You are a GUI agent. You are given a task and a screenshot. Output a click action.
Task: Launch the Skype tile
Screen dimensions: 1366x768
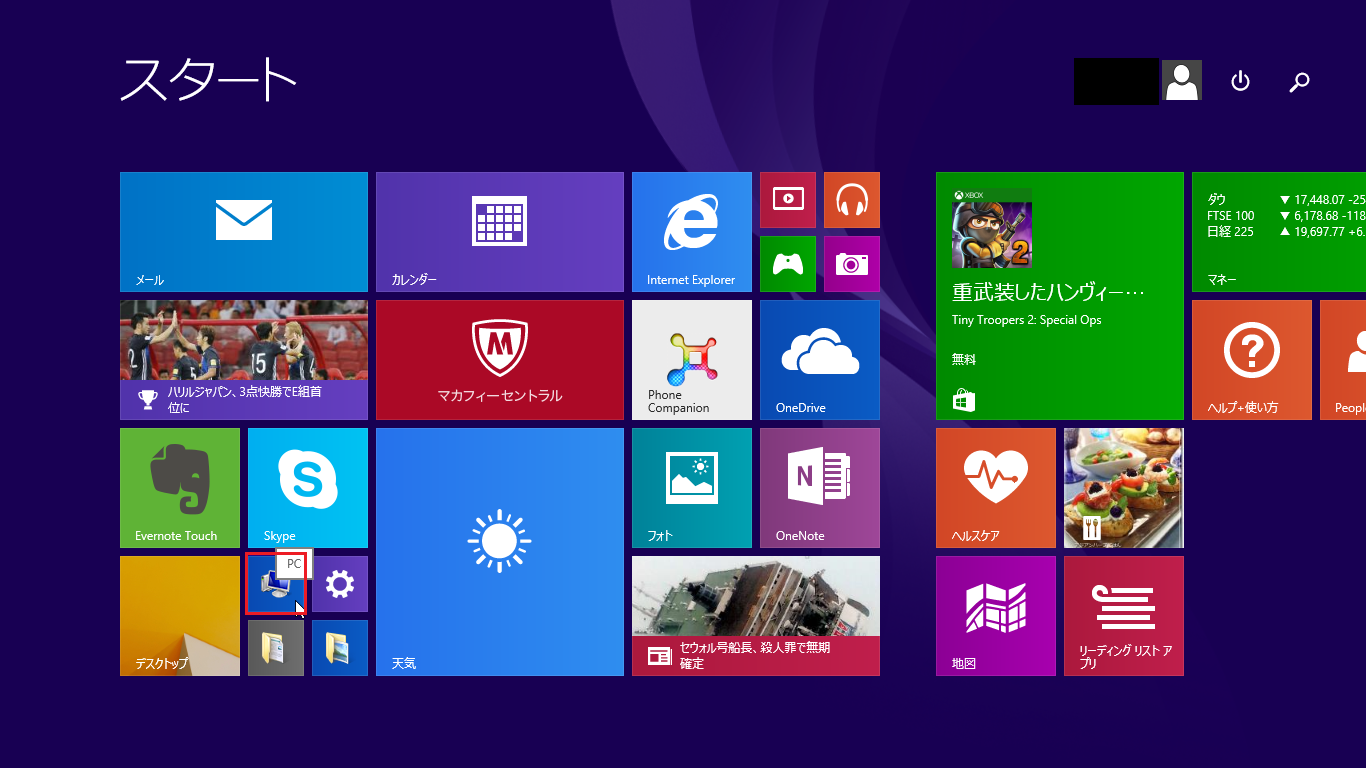(x=308, y=488)
